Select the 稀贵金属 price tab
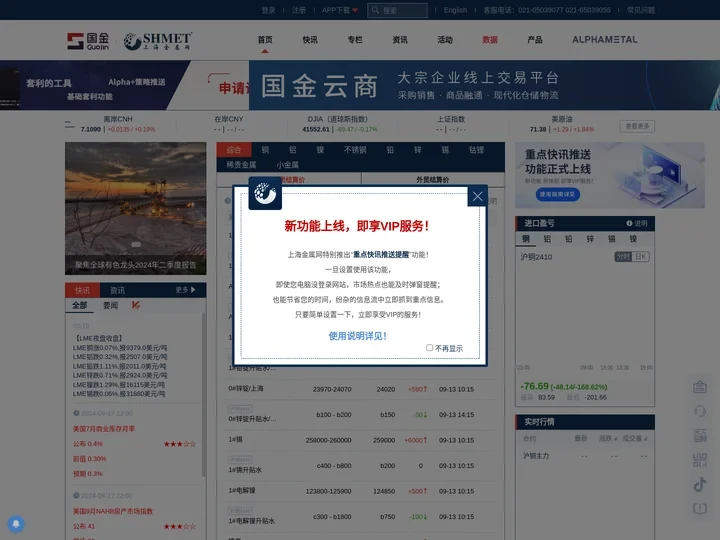Image resolution: width=720 pixels, height=540 pixels. (241, 164)
